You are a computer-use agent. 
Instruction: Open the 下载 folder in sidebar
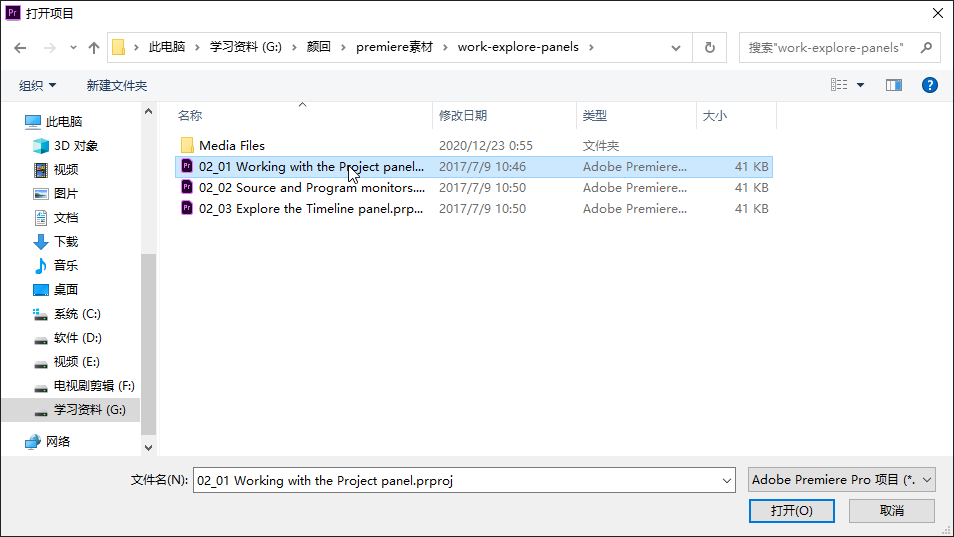(66, 241)
